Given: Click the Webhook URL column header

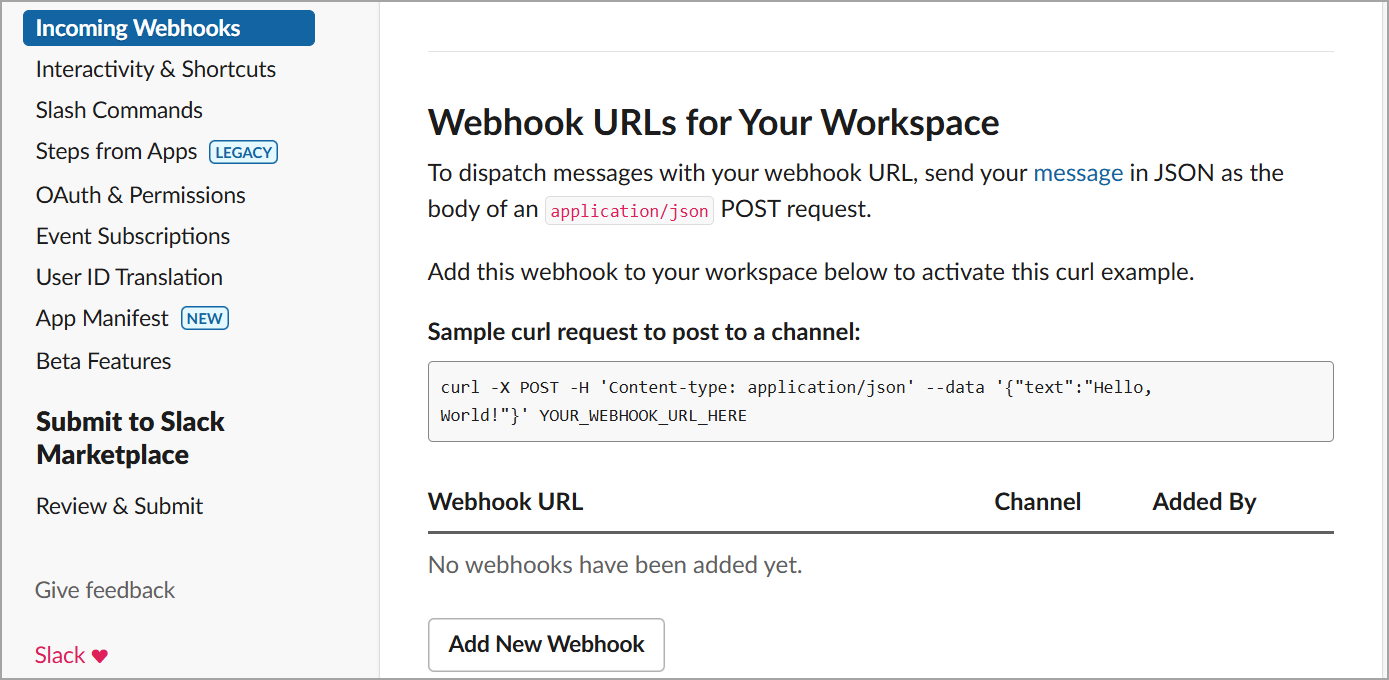Looking at the screenshot, I should (505, 502).
